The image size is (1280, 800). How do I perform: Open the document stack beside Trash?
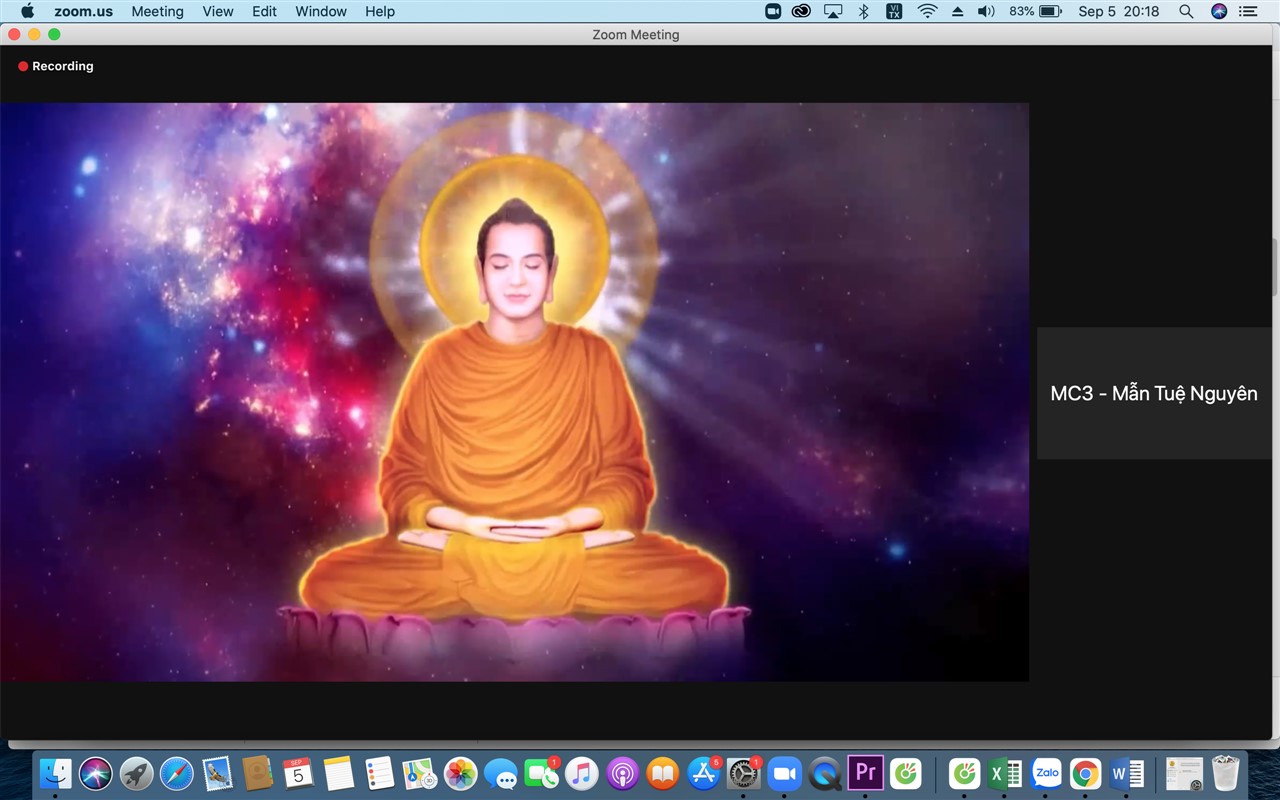click(x=1185, y=773)
